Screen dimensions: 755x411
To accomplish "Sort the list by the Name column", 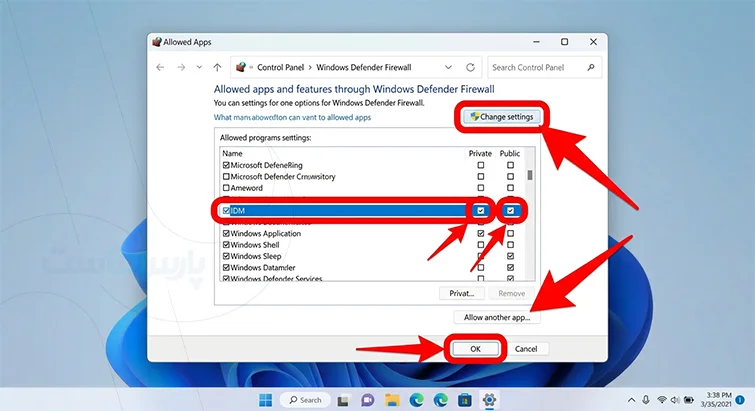I will pos(232,154).
